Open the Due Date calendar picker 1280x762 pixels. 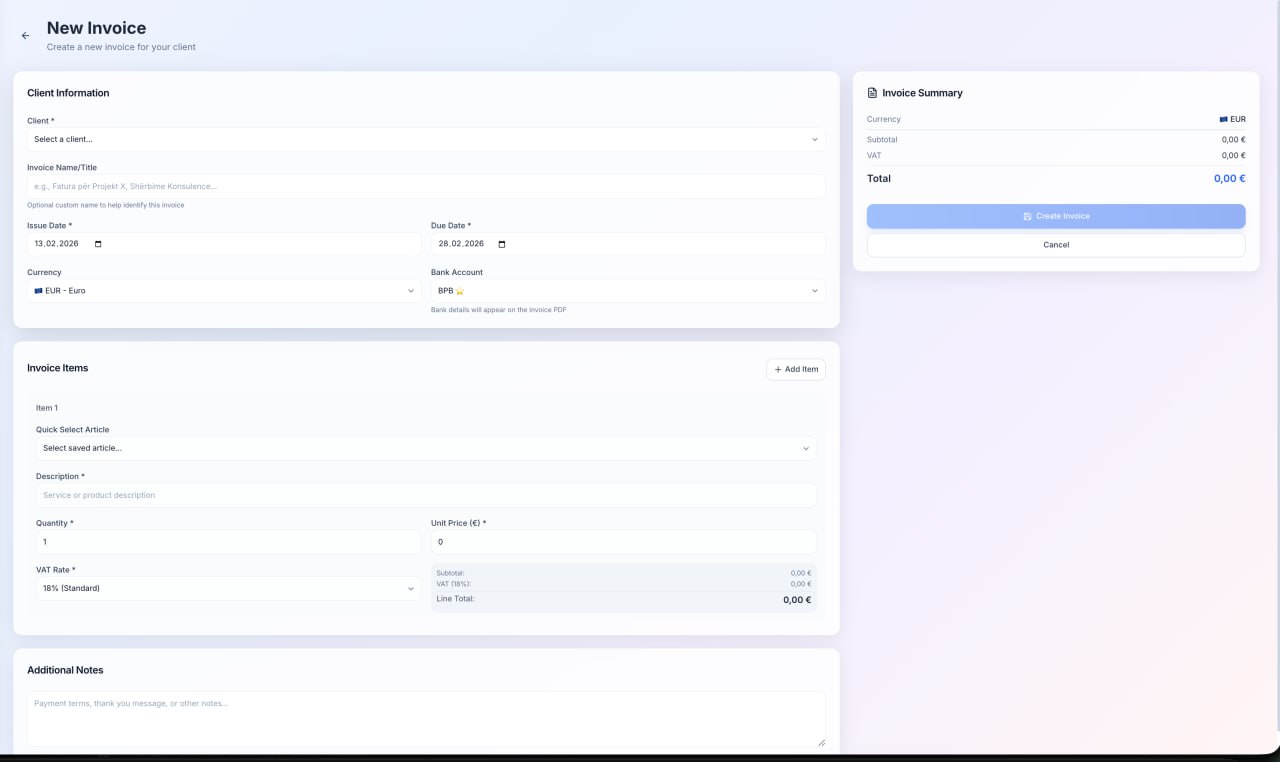(x=501, y=243)
